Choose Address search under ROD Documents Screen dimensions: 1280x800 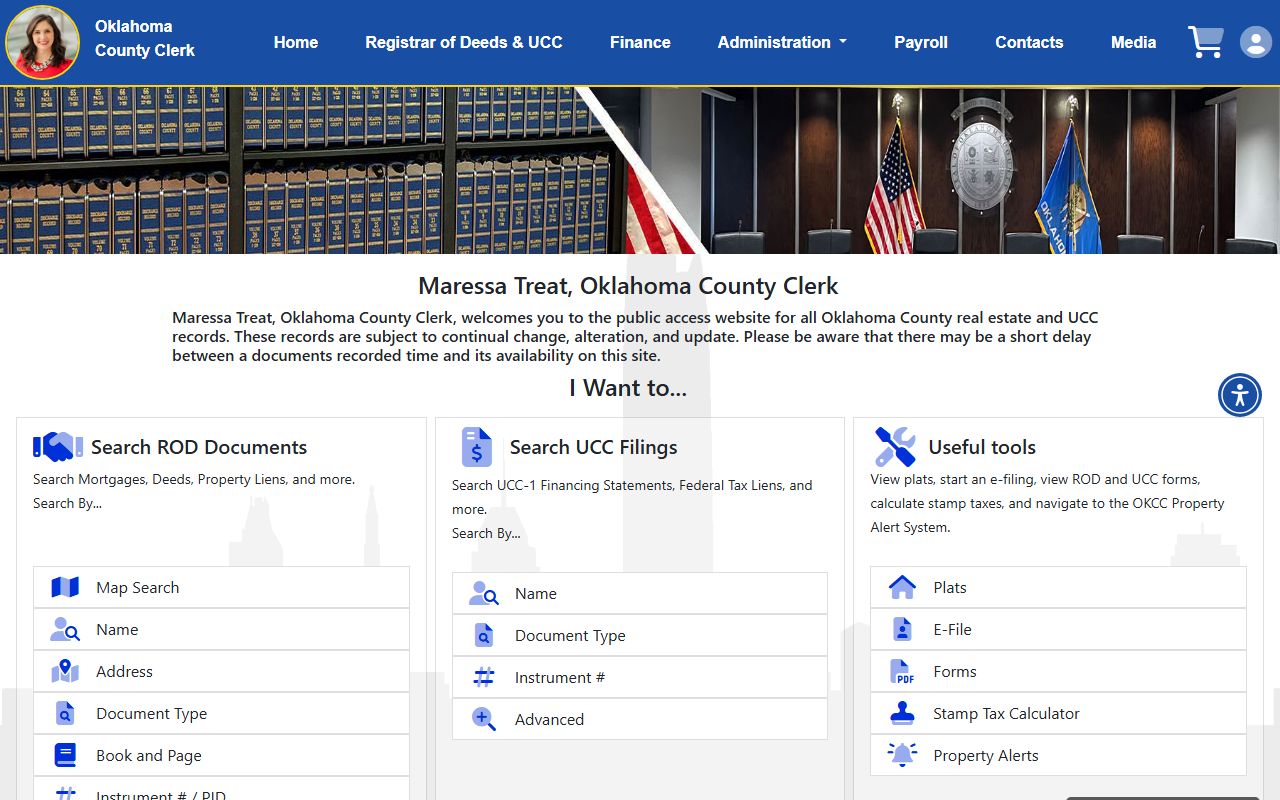[221, 671]
